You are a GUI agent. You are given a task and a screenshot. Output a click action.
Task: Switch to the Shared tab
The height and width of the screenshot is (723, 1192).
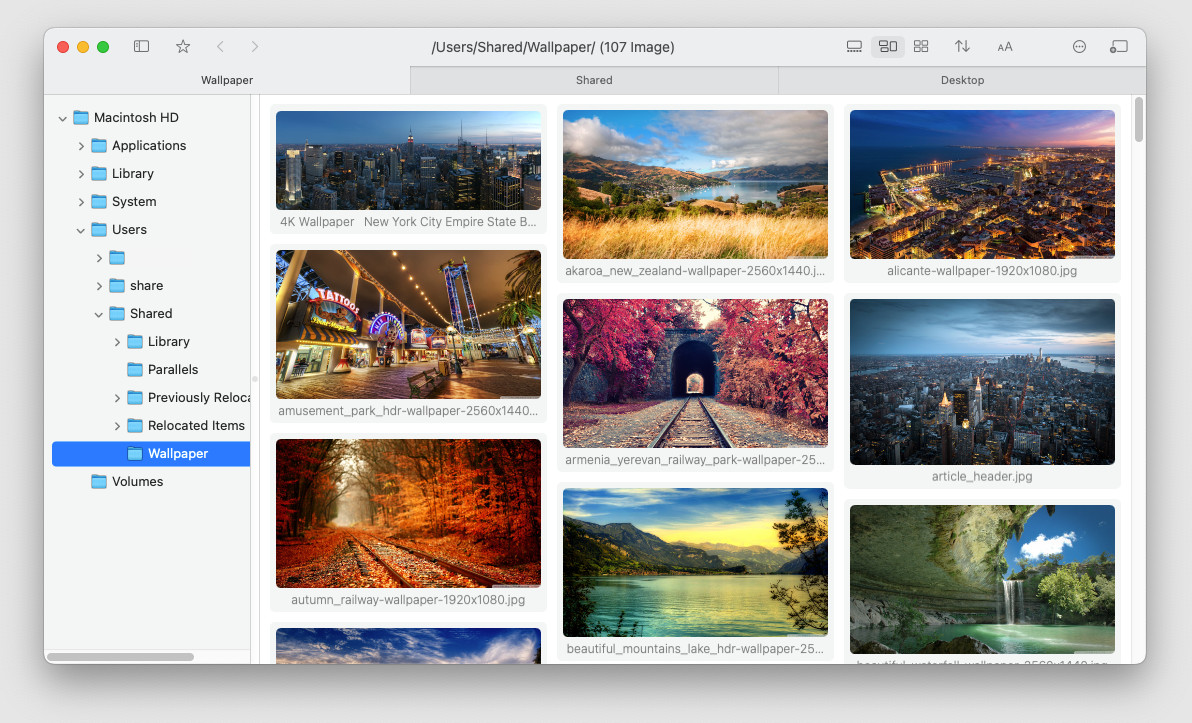coord(594,80)
